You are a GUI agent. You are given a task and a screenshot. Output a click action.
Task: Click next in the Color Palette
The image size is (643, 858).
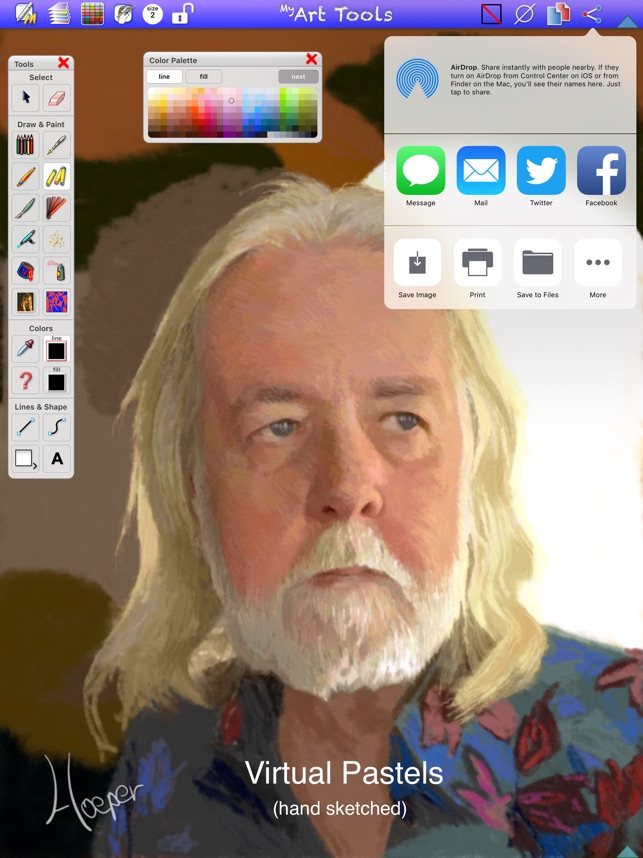coord(298,76)
